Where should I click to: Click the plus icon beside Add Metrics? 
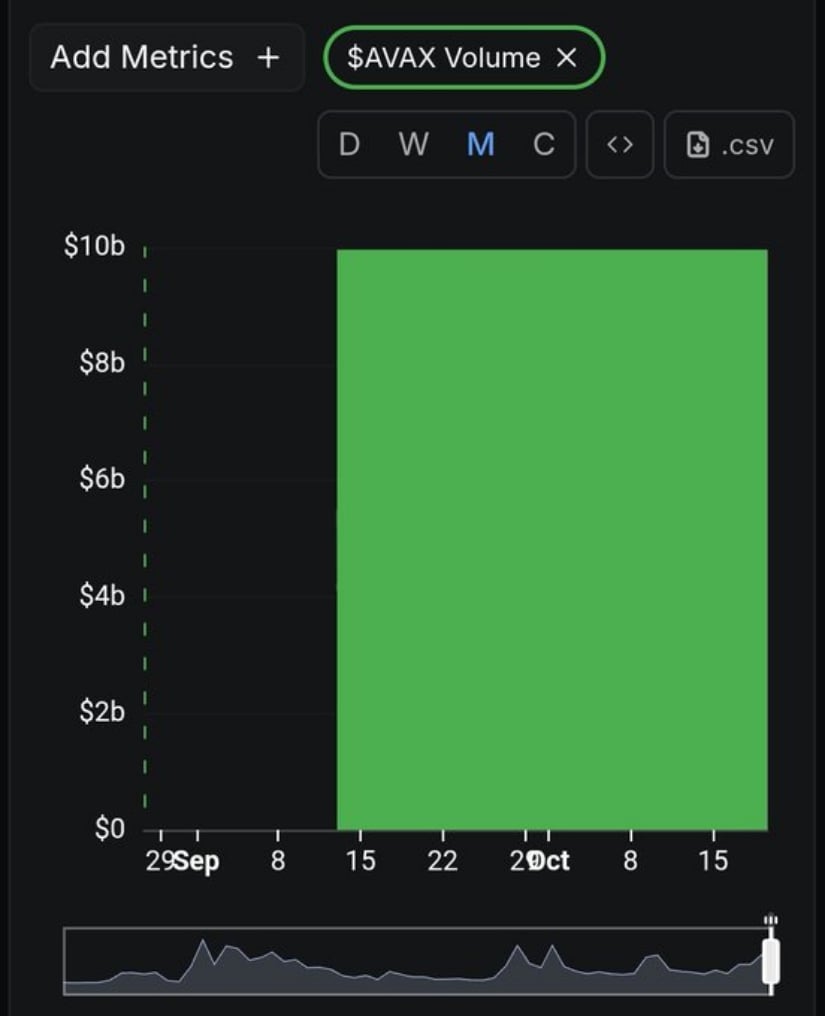267,58
